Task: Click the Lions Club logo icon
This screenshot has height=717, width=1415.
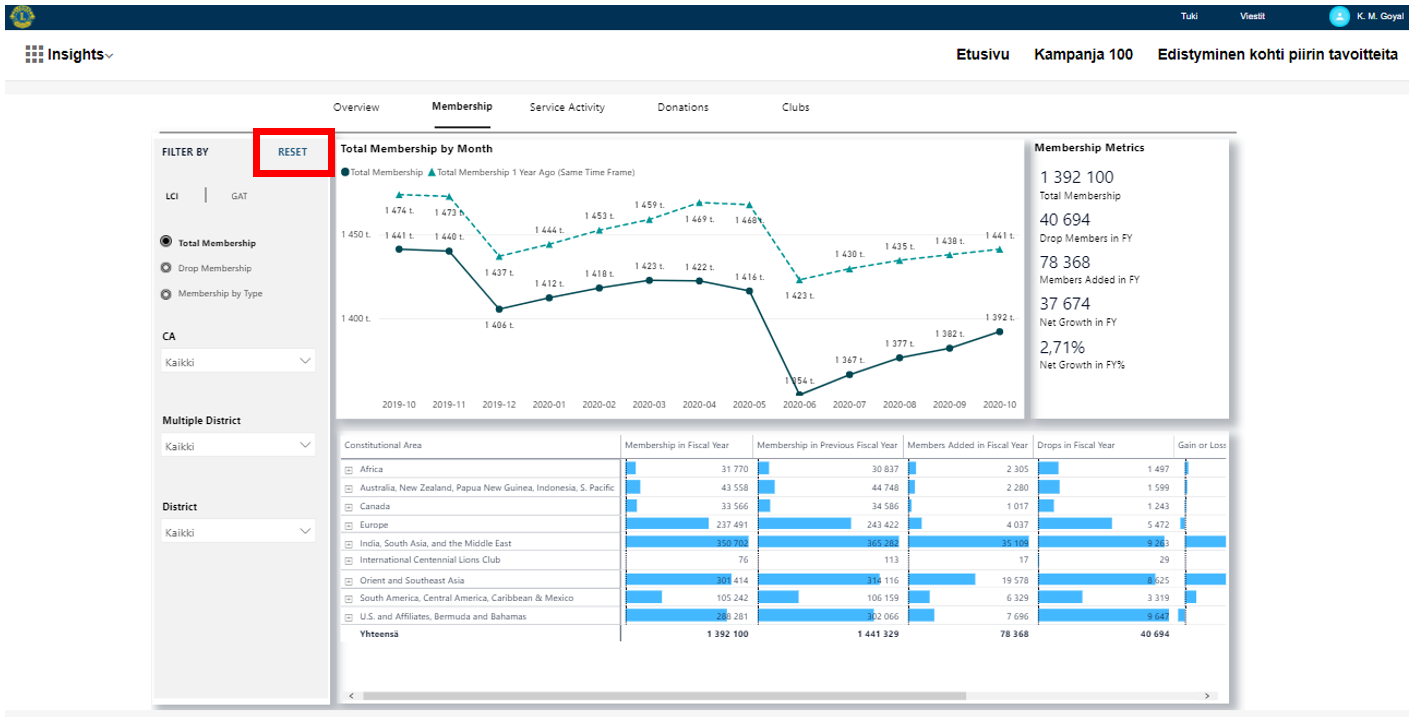Action: pos(21,15)
